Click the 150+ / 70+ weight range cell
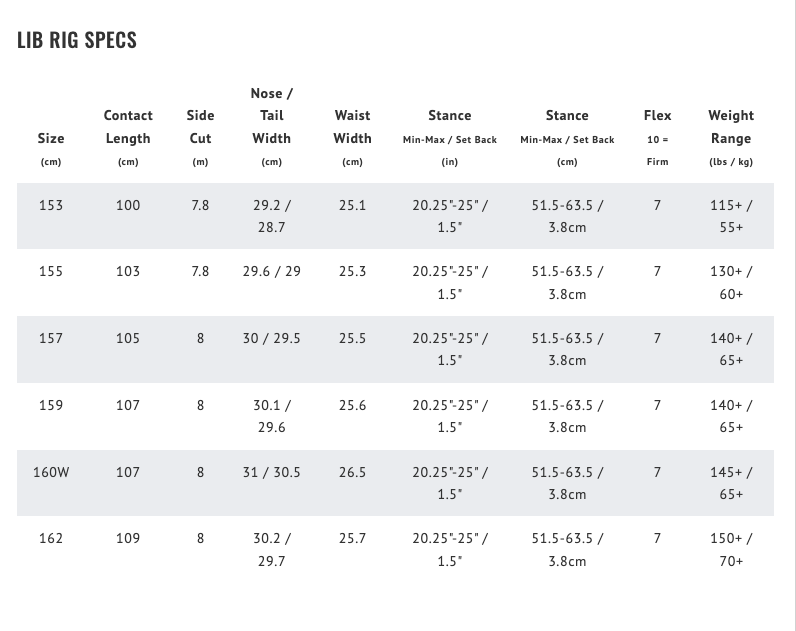The image size is (796, 631). (x=731, y=549)
